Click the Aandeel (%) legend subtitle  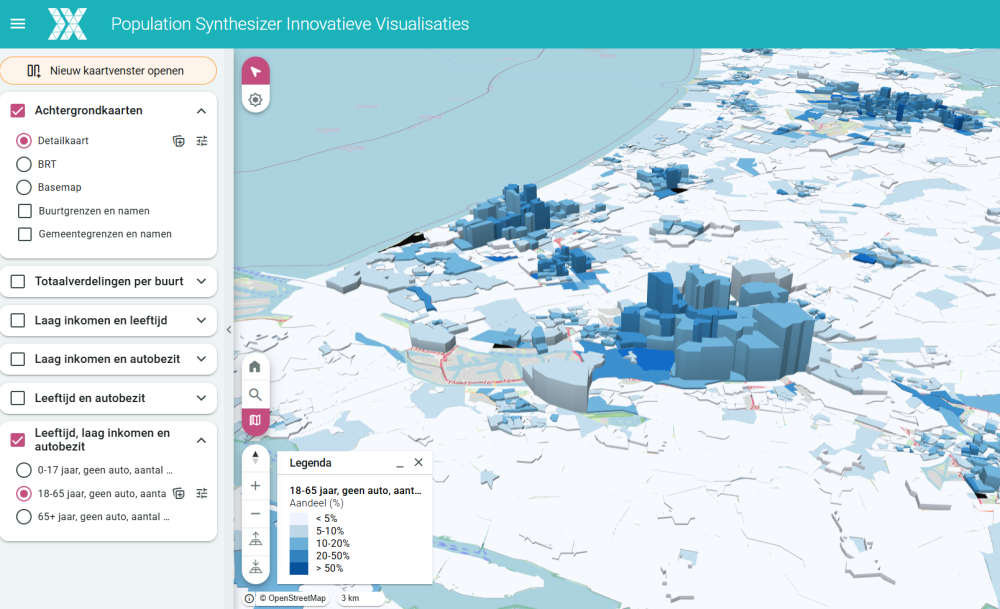tap(316, 503)
